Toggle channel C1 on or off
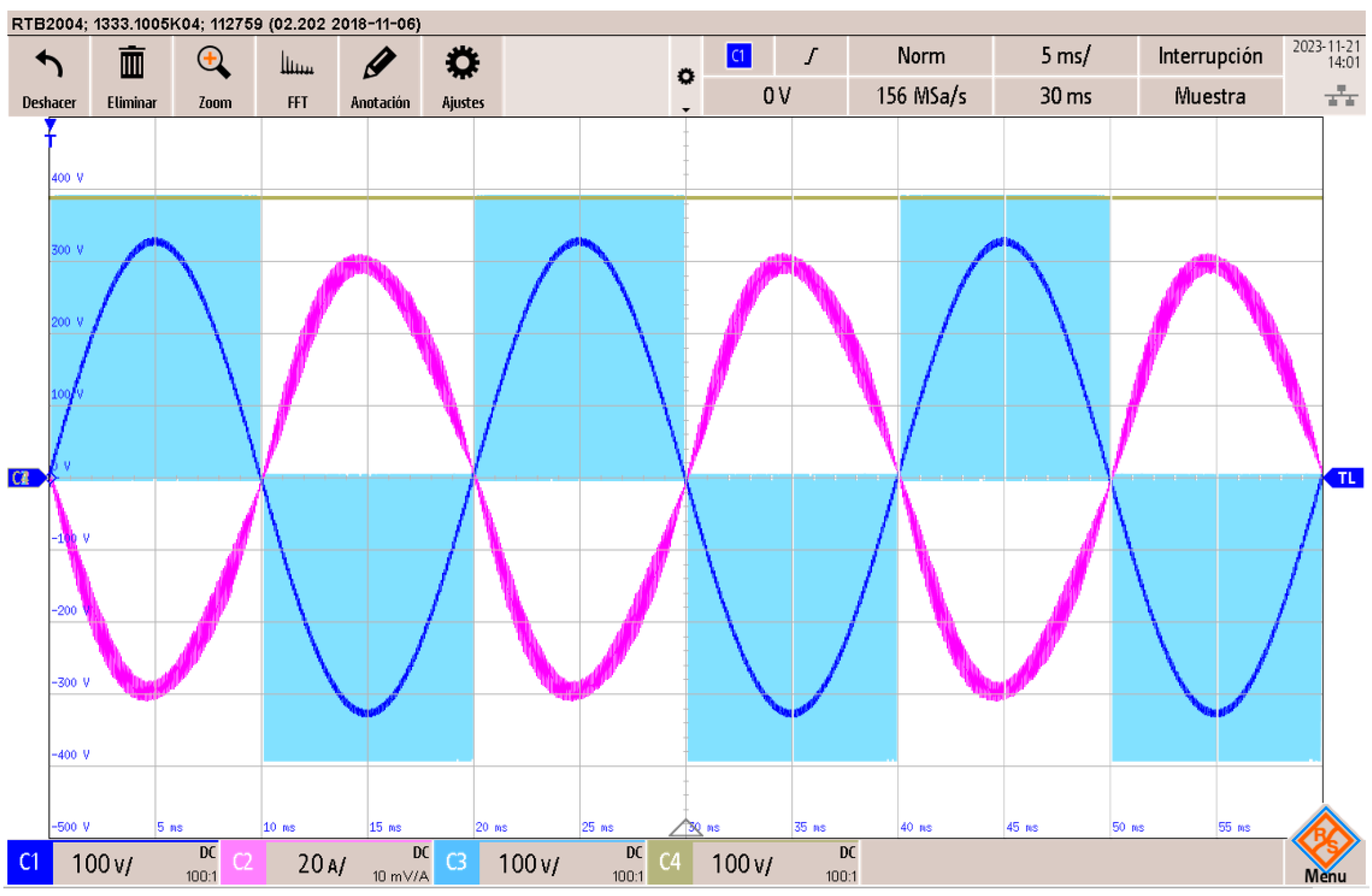The width and height of the screenshot is (1372, 896). (x=30, y=863)
